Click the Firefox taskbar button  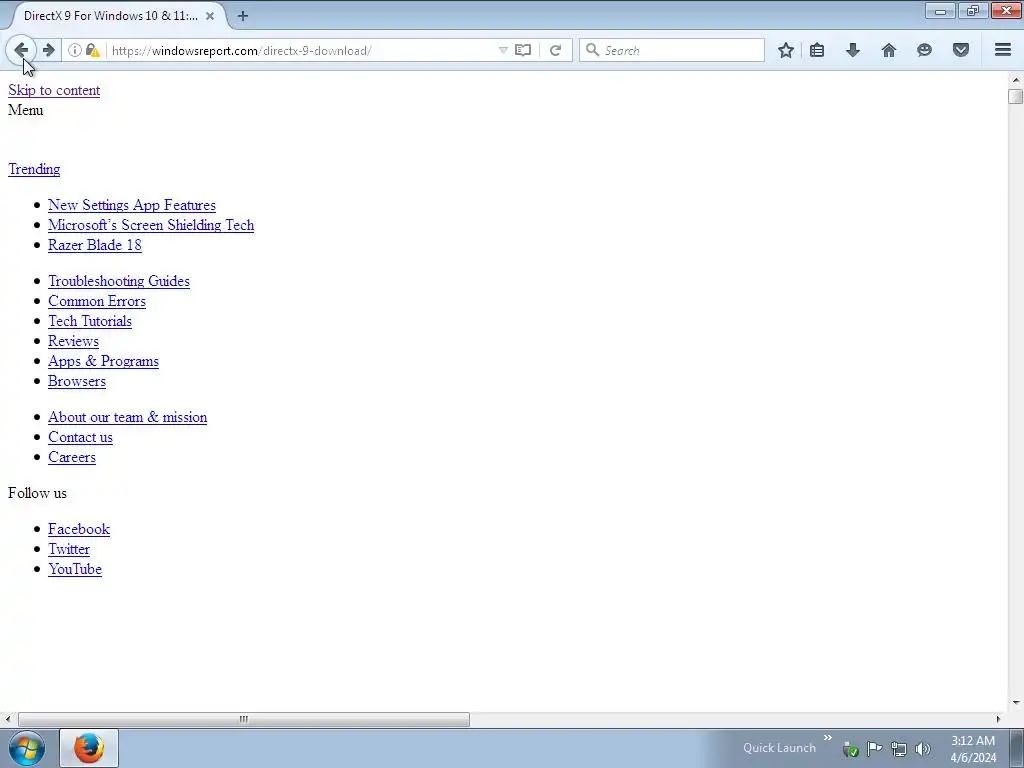coord(89,748)
